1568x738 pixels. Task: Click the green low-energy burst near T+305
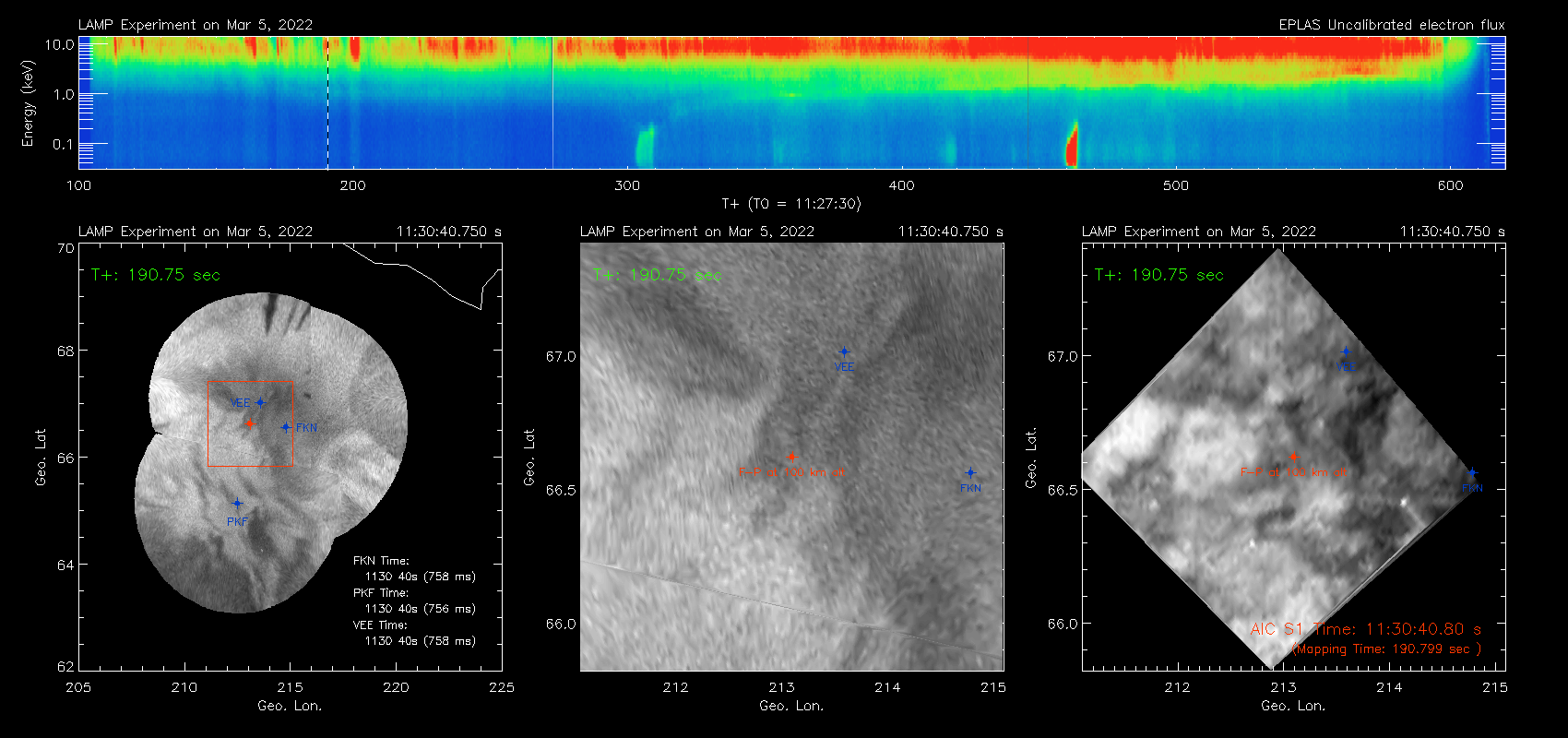[645, 148]
